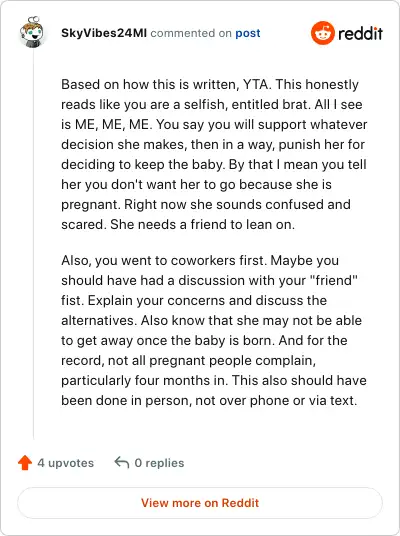Click the "View more on Reddit" button
Screen dimensions: 400x536
pyautogui.click(x=200, y=503)
